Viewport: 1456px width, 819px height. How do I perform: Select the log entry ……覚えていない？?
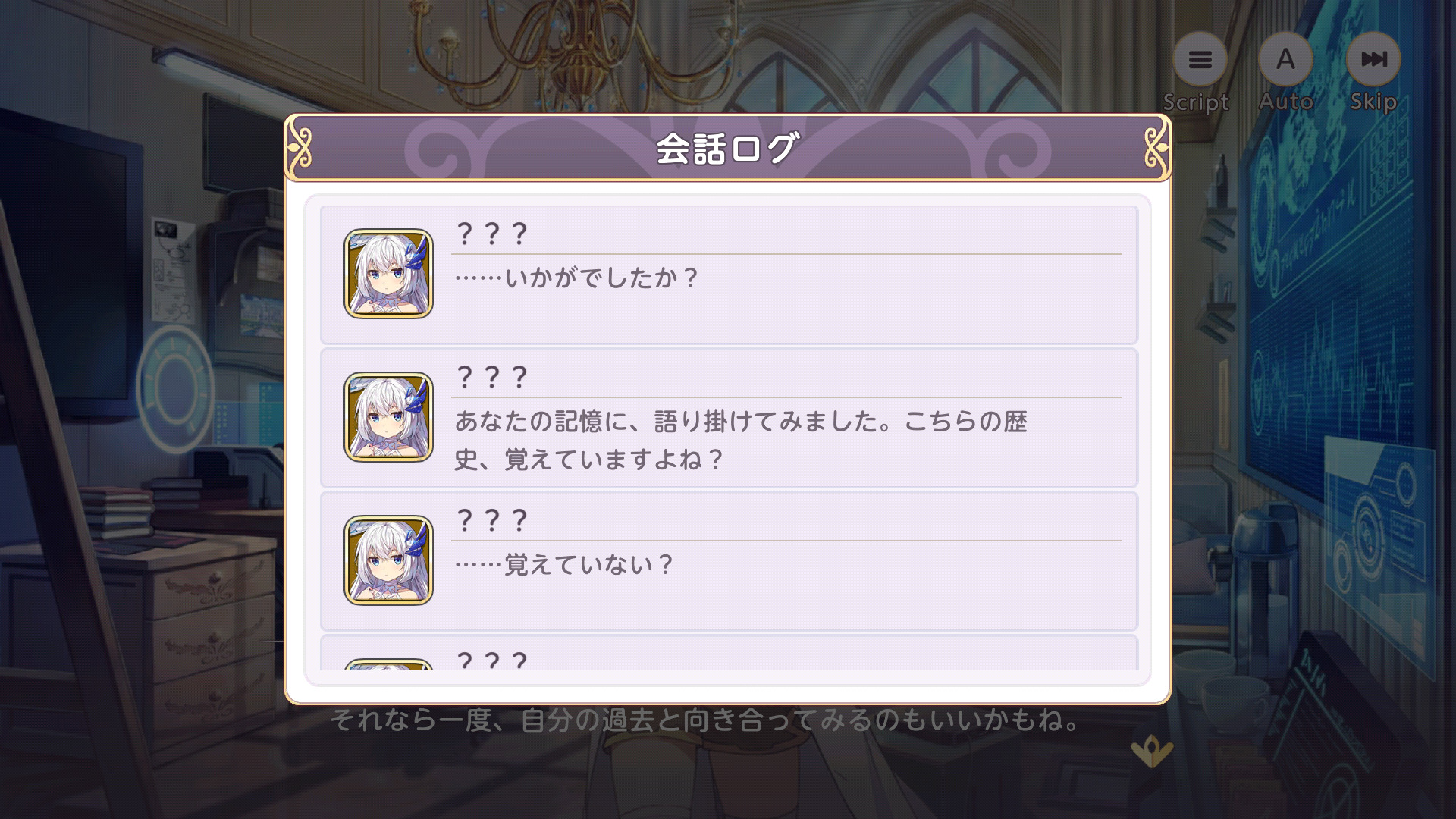pos(729,561)
